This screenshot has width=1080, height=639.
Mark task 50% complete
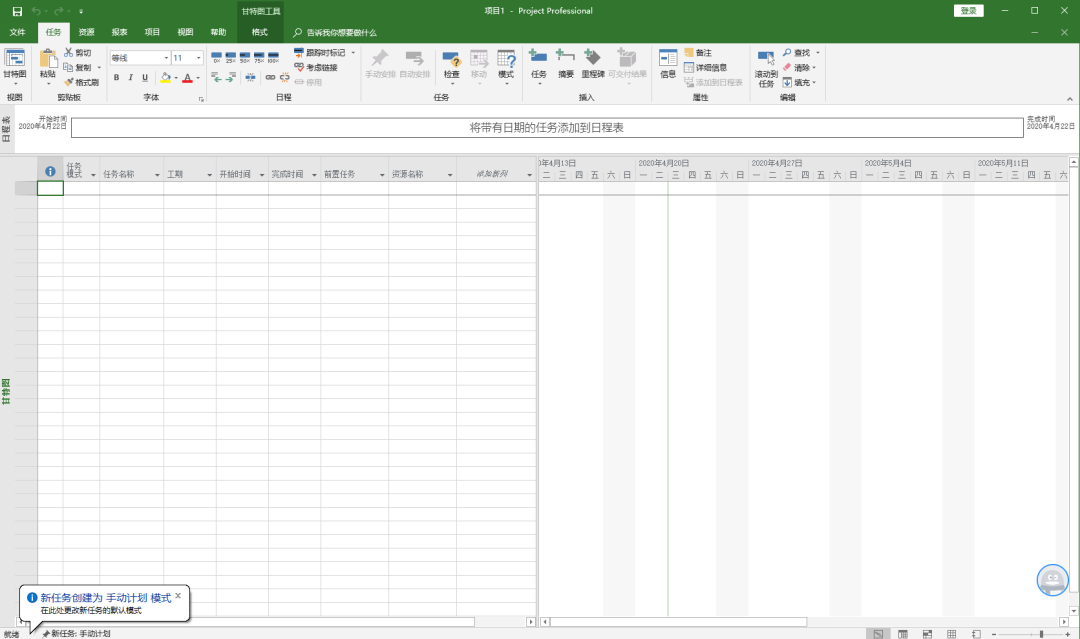click(245, 57)
